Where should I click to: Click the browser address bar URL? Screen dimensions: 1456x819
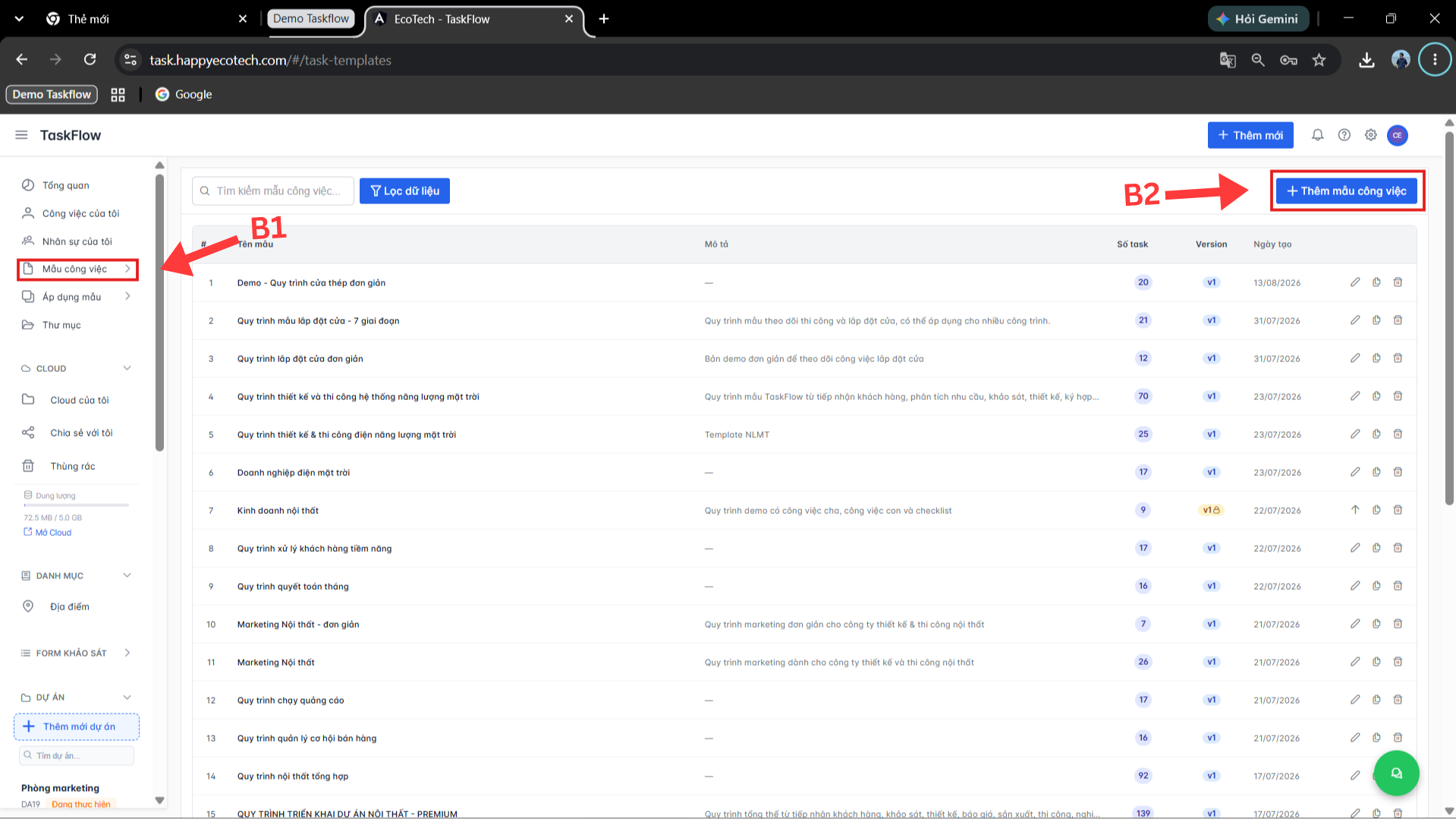270,60
